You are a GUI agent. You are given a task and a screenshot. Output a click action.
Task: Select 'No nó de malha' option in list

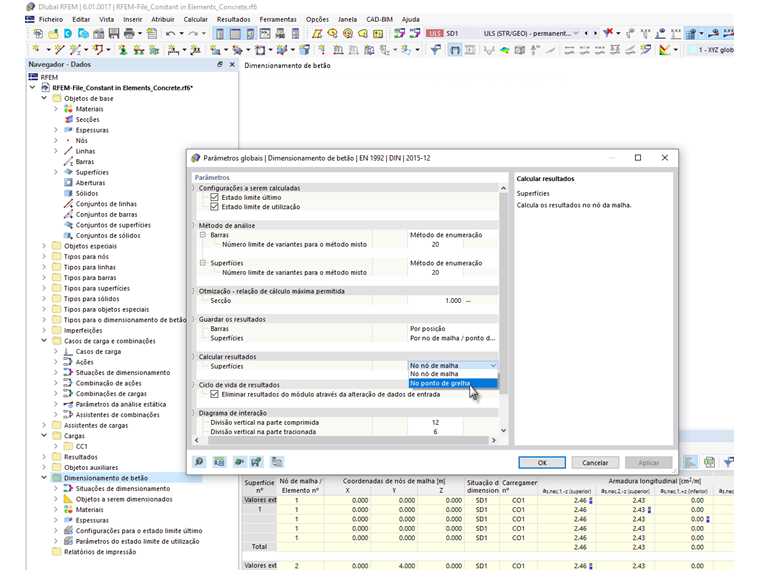pos(453,374)
